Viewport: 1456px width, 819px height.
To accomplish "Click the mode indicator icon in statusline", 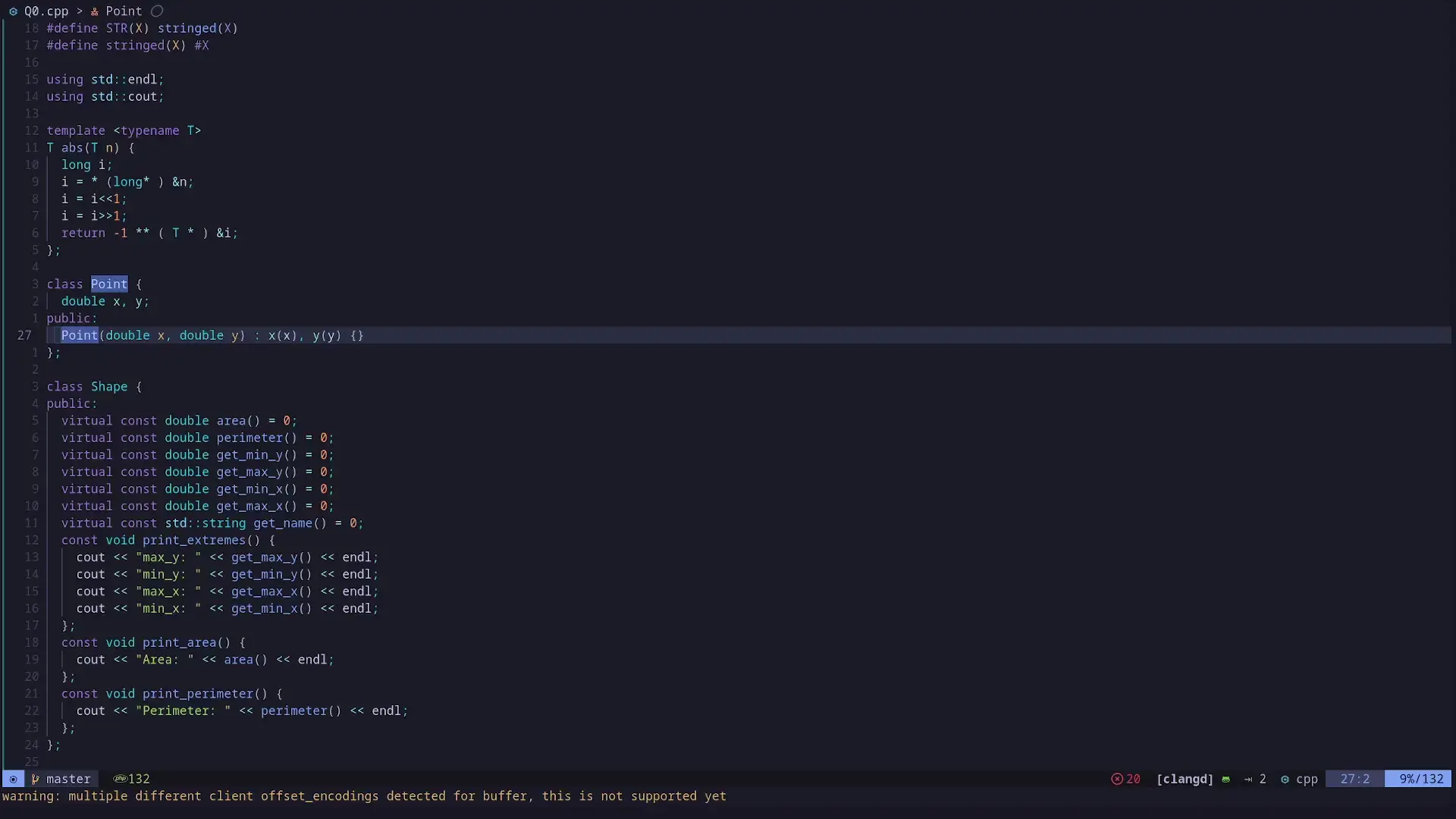I will click(13, 779).
